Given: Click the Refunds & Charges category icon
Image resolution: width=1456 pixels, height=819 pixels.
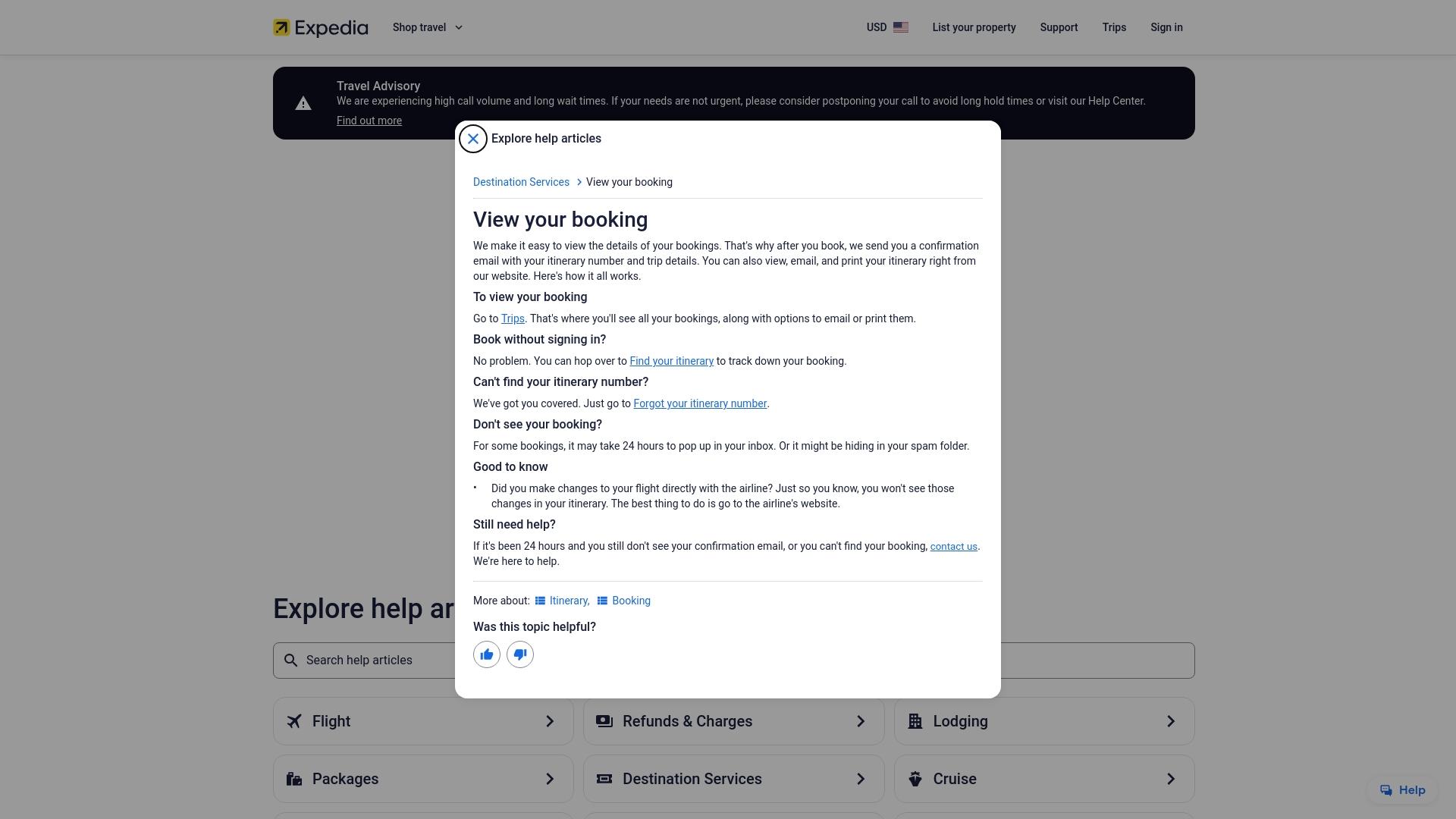Looking at the screenshot, I should [604, 721].
